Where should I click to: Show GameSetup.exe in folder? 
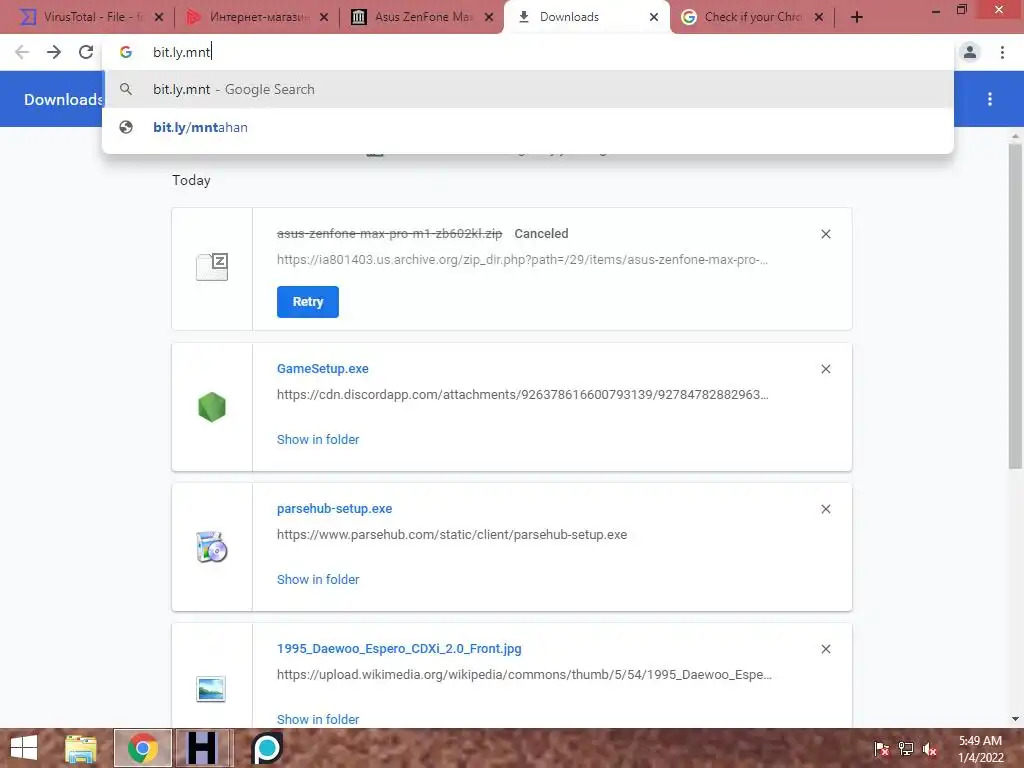(x=318, y=440)
